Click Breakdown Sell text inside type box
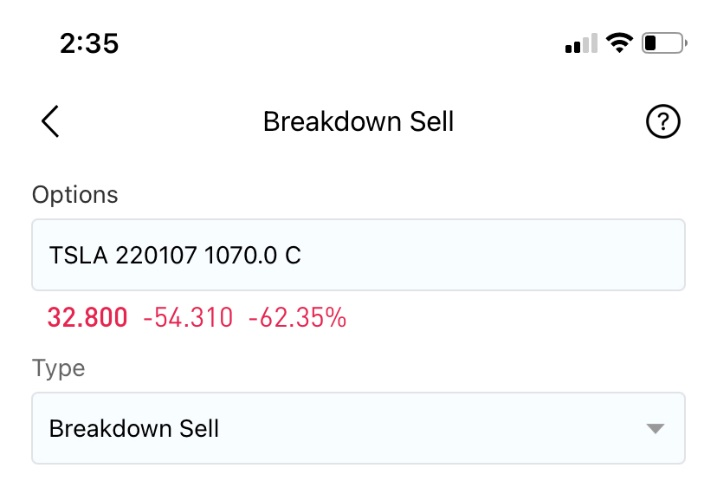The image size is (717, 494). (x=134, y=429)
